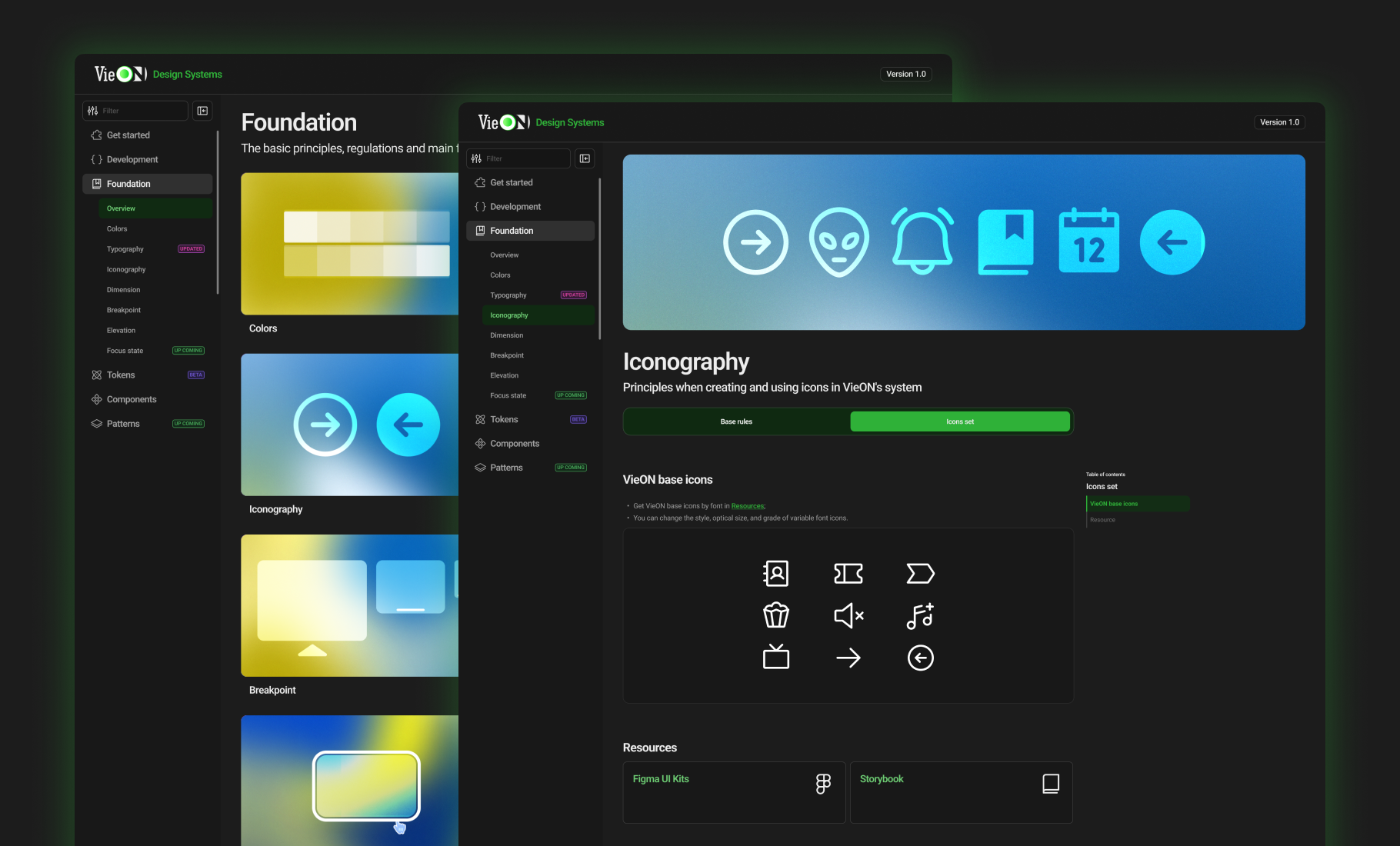Click the Figma logo icon in Resources

(823, 784)
